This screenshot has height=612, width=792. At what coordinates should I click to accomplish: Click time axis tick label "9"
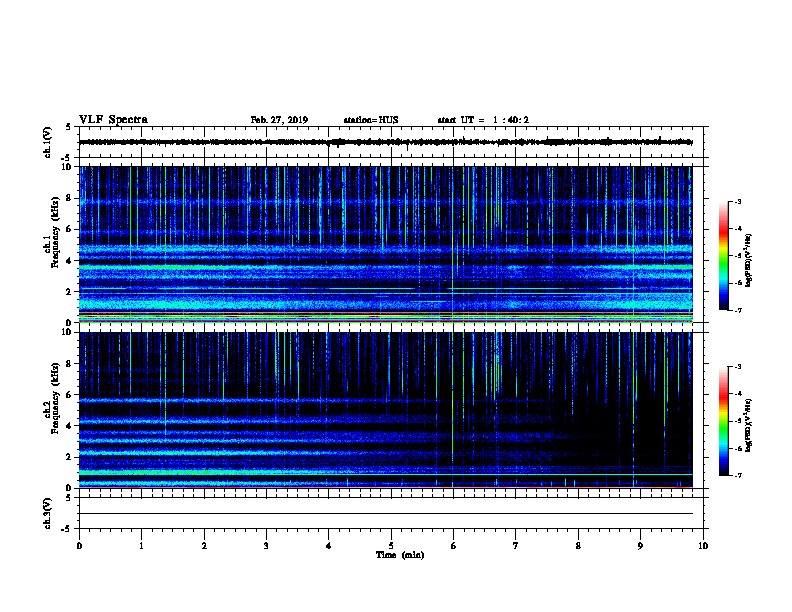pyautogui.click(x=640, y=546)
